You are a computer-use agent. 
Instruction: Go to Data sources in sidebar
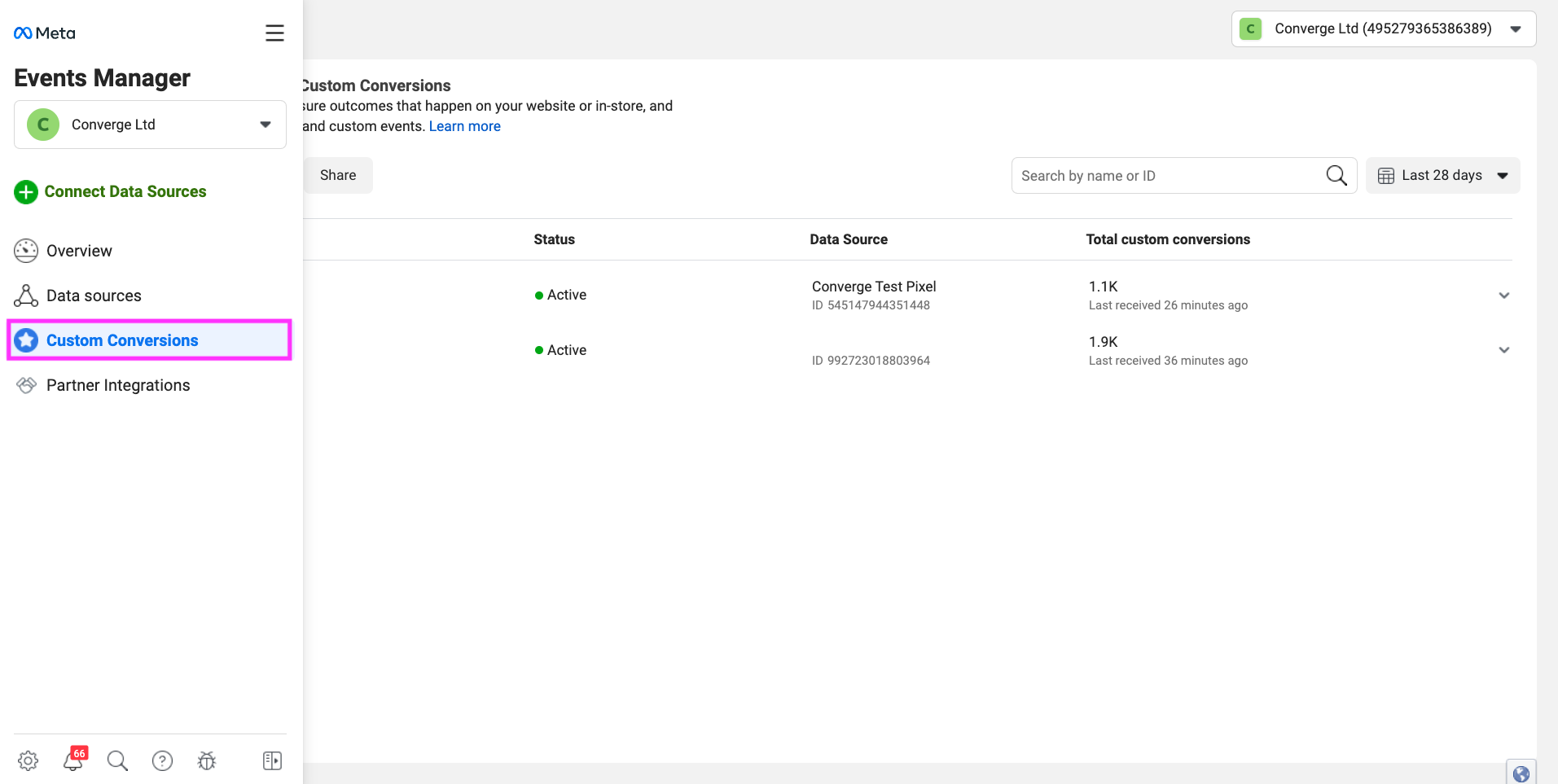(94, 296)
